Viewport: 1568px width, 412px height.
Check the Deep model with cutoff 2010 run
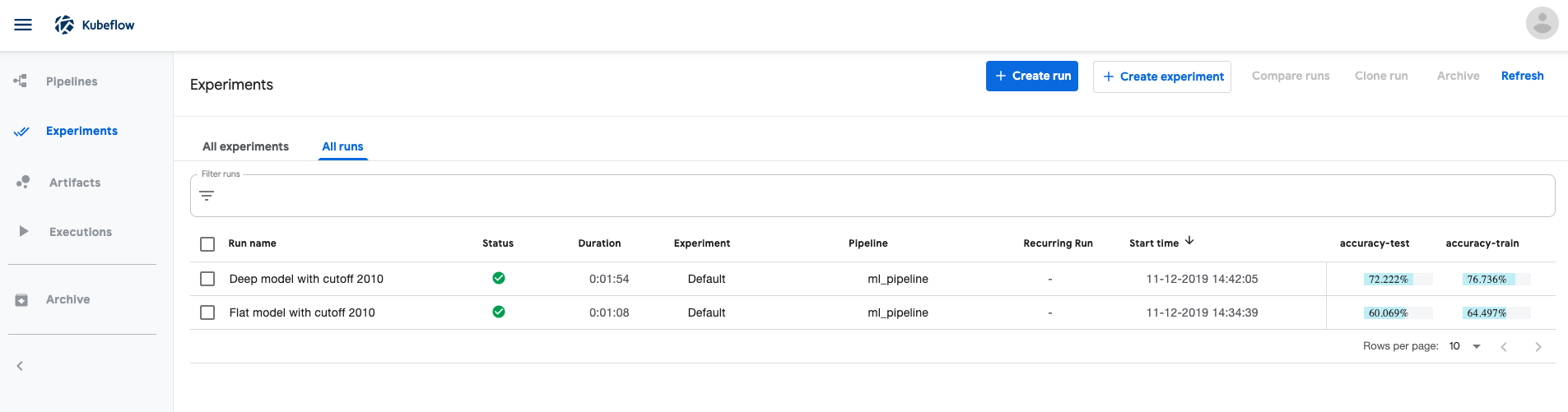pos(207,279)
